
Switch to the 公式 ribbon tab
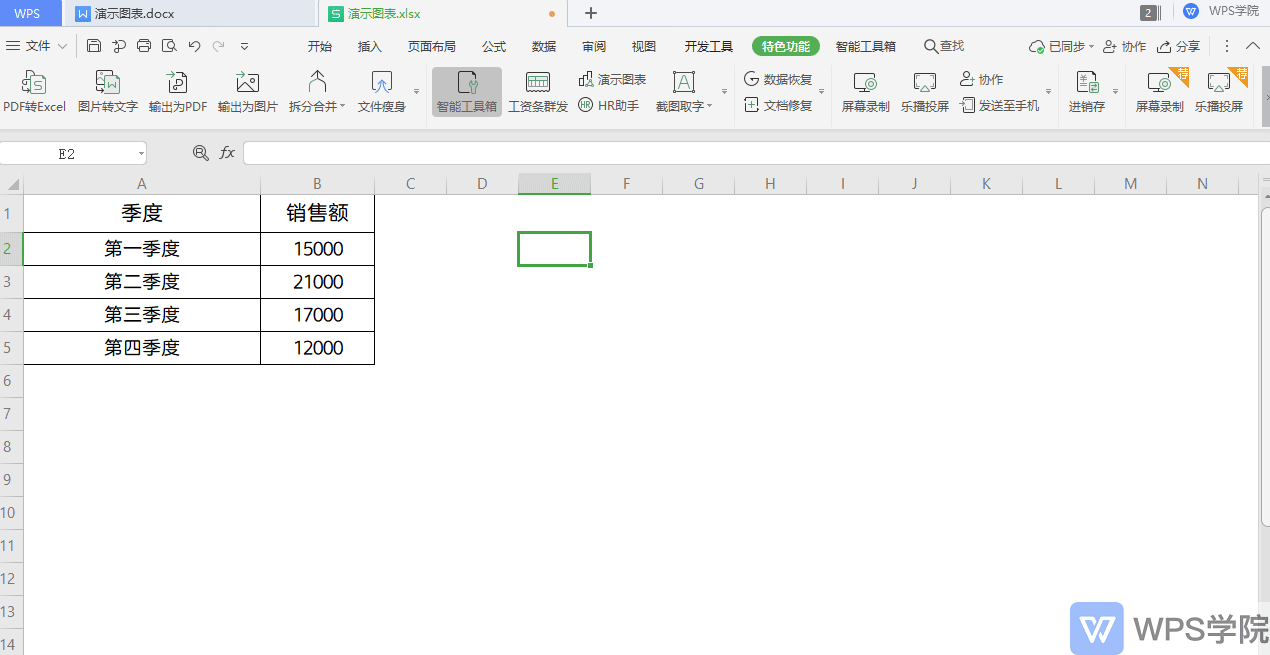pos(494,46)
